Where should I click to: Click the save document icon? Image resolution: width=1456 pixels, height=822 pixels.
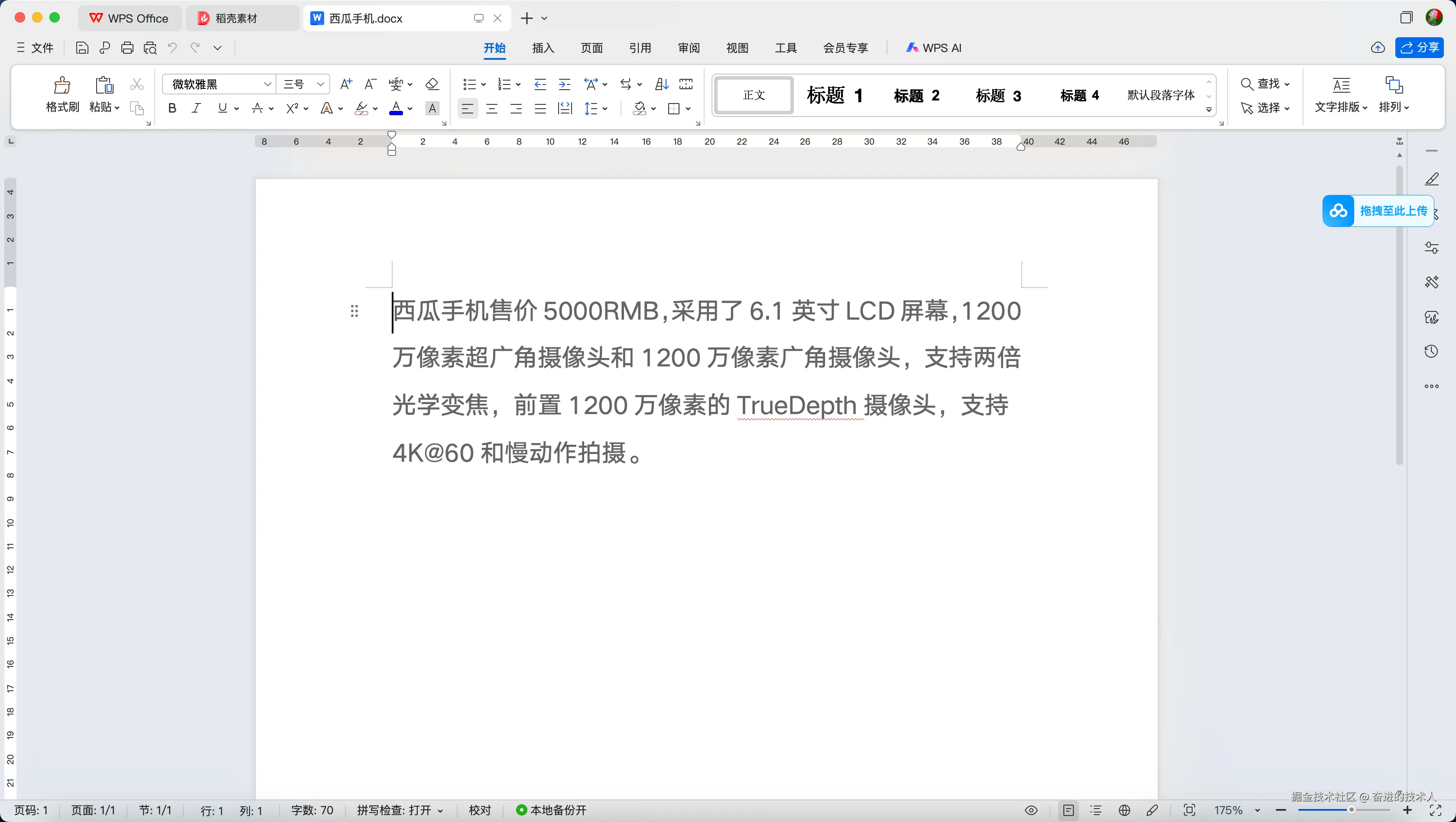tap(82, 48)
